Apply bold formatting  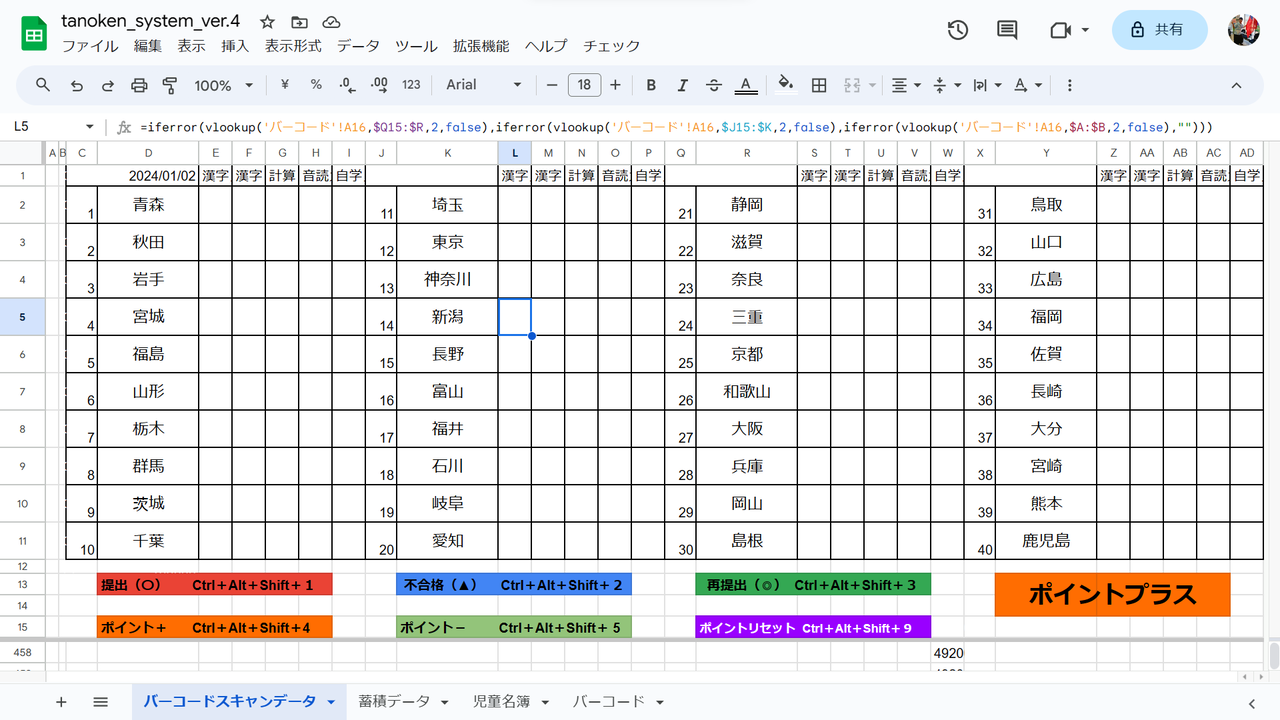(x=651, y=85)
